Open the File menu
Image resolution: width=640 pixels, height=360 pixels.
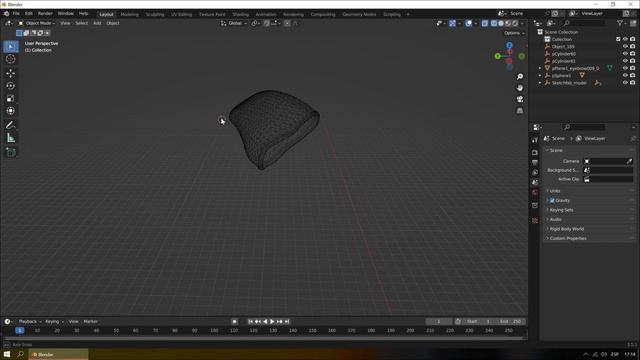click(16, 13)
